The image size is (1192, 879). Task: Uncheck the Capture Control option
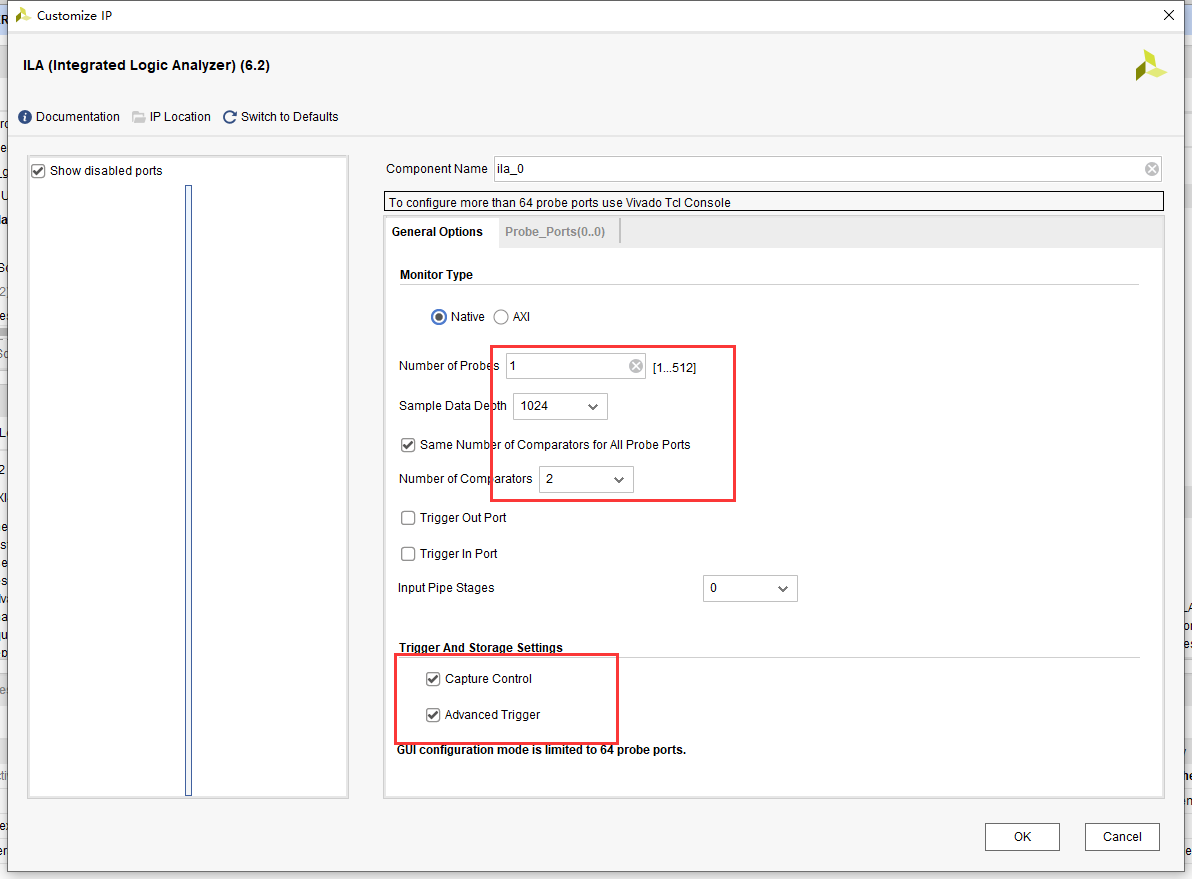click(x=433, y=679)
